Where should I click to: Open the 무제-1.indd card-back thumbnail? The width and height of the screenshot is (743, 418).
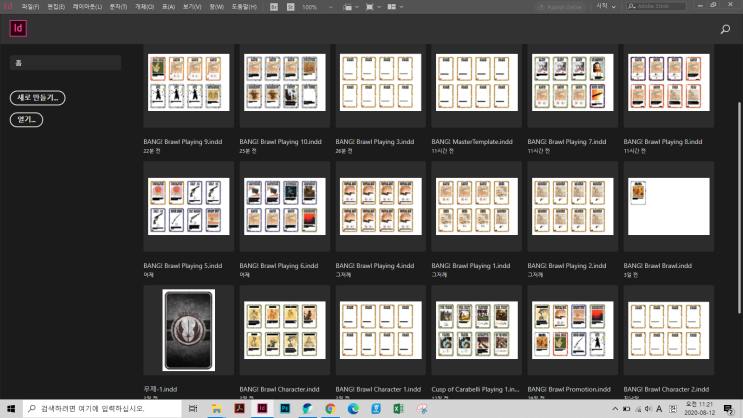pyautogui.click(x=189, y=330)
